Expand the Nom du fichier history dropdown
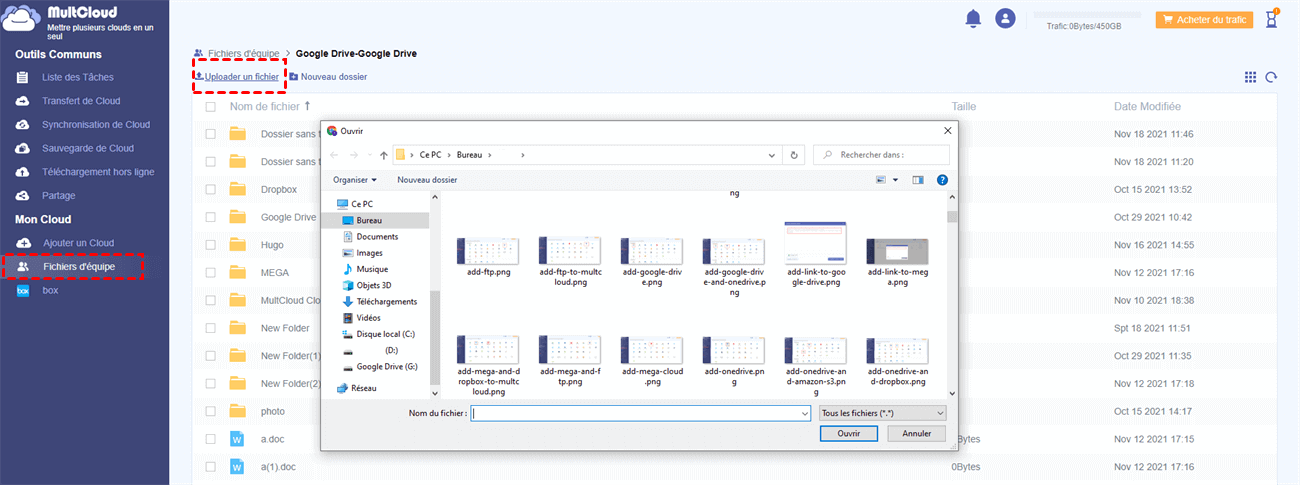1300x485 pixels. (804, 412)
